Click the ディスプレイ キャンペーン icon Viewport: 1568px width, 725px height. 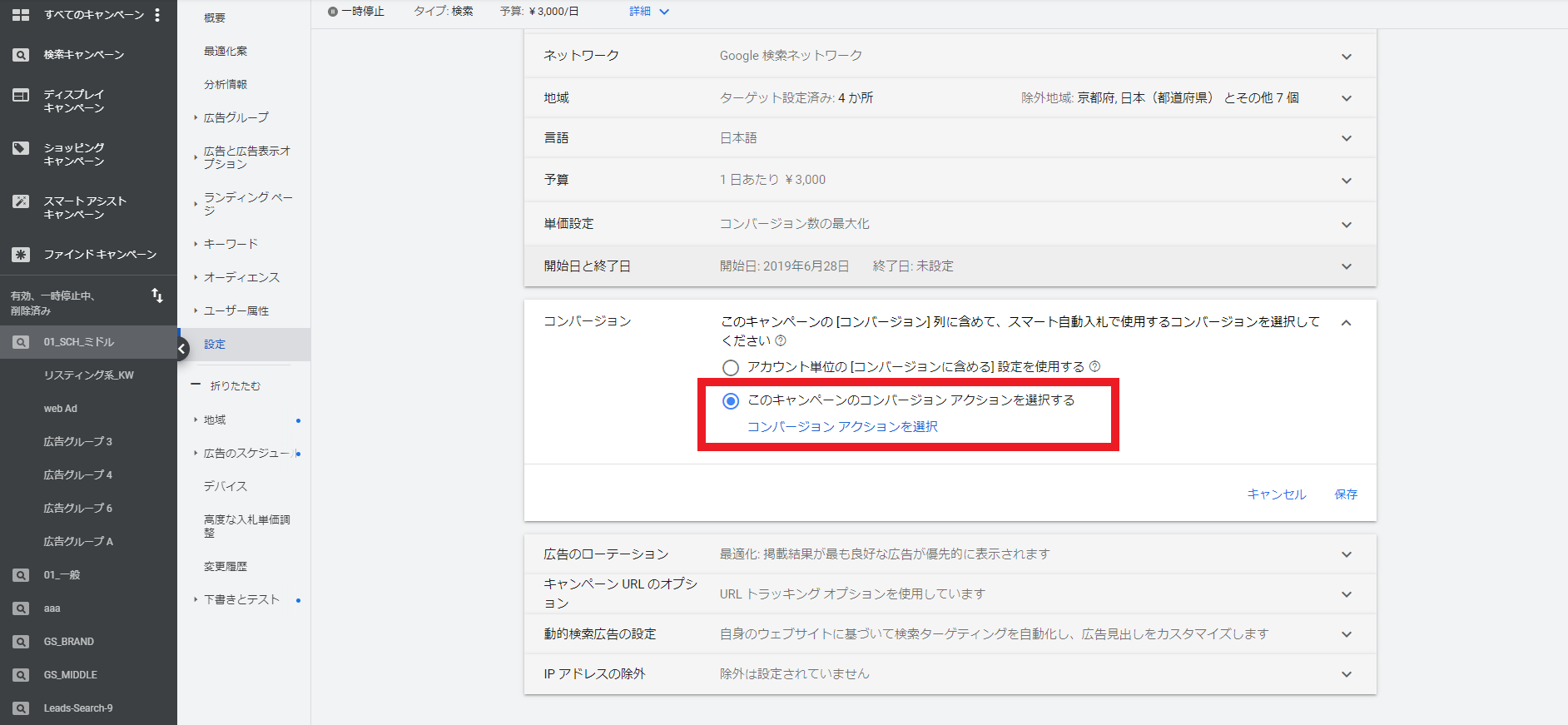pos(21,95)
